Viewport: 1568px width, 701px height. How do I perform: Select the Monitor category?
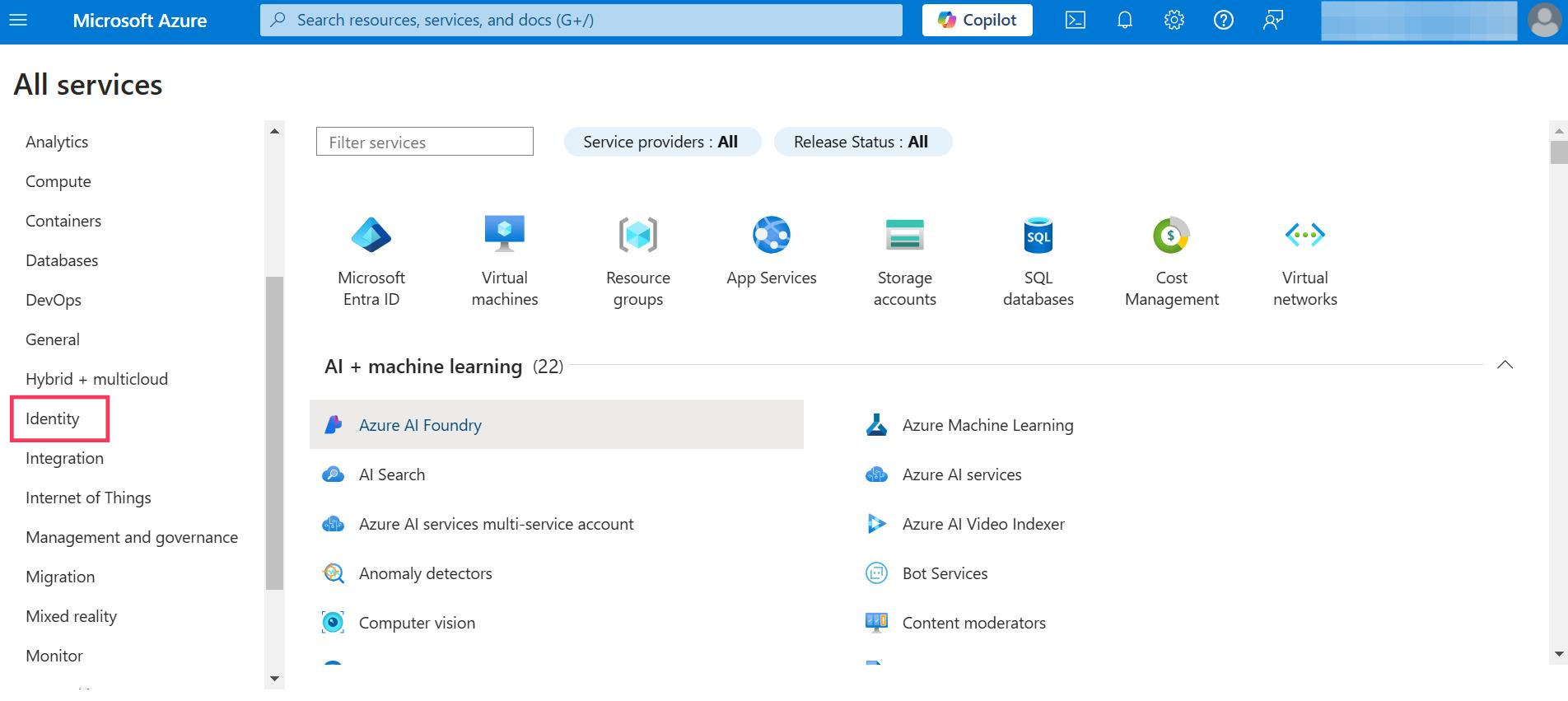click(x=54, y=656)
